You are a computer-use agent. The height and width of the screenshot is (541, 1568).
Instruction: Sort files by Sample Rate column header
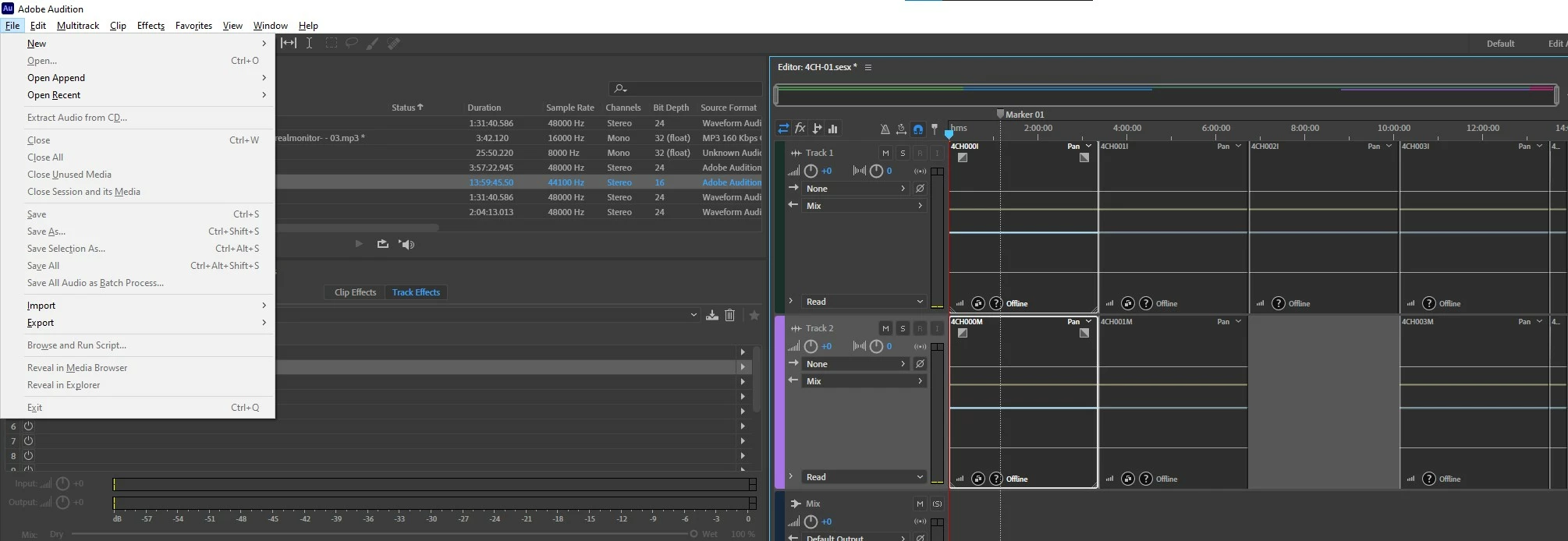click(x=569, y=108)
